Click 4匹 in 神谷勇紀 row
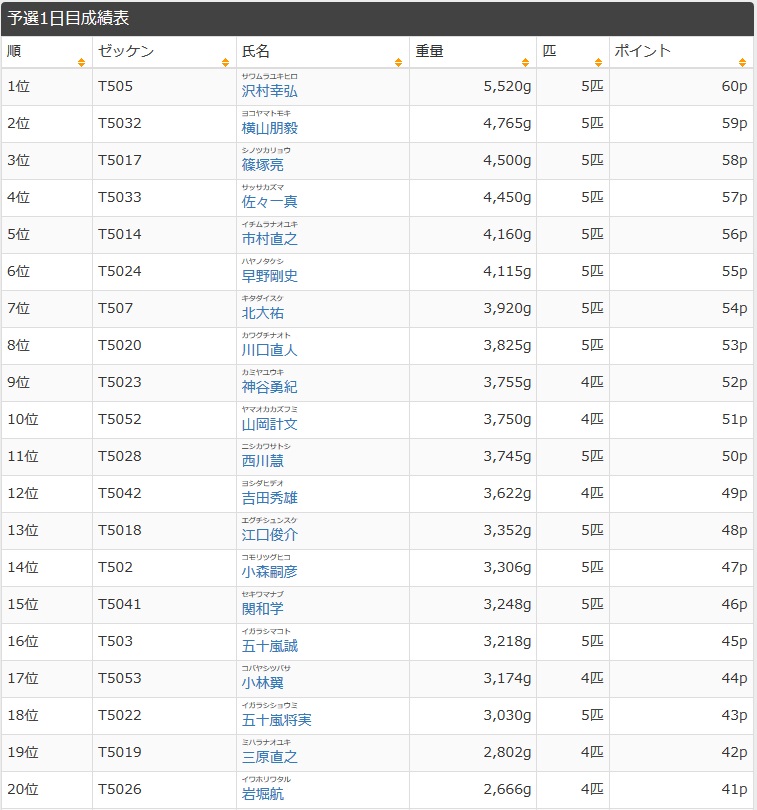 [592, 382]
